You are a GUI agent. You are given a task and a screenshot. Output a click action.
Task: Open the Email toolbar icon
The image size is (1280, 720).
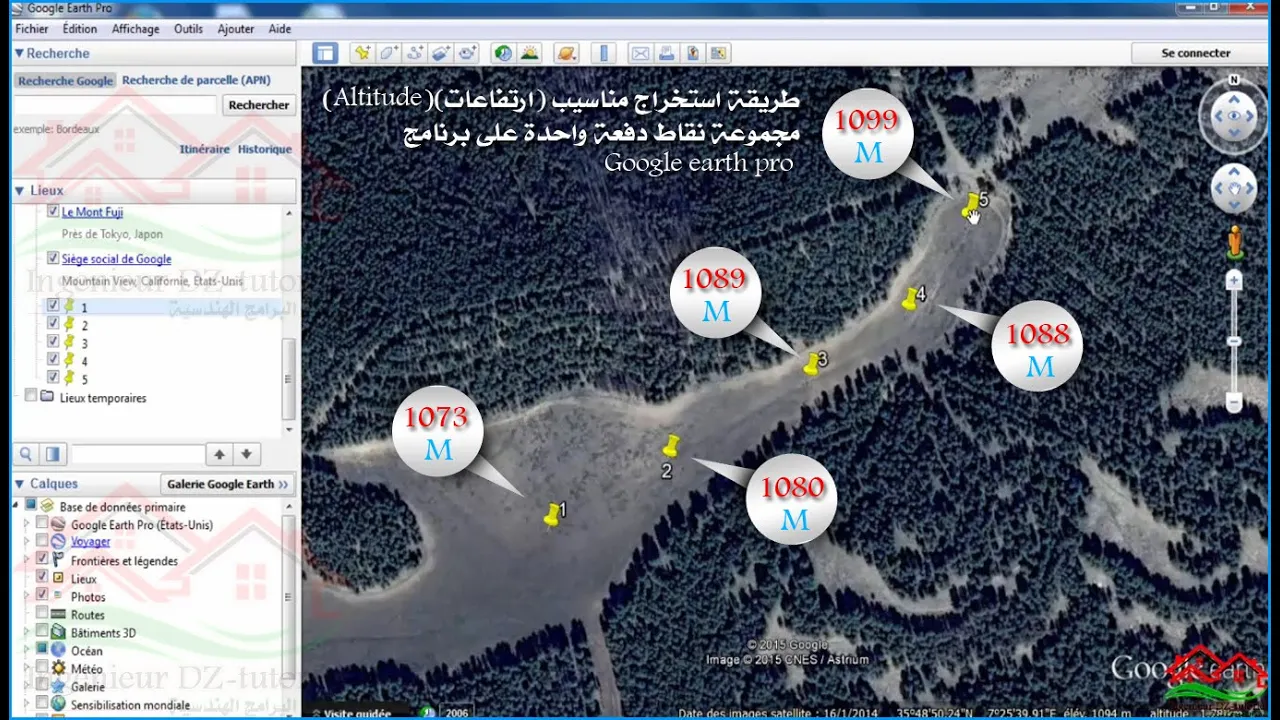pos(640,53)
